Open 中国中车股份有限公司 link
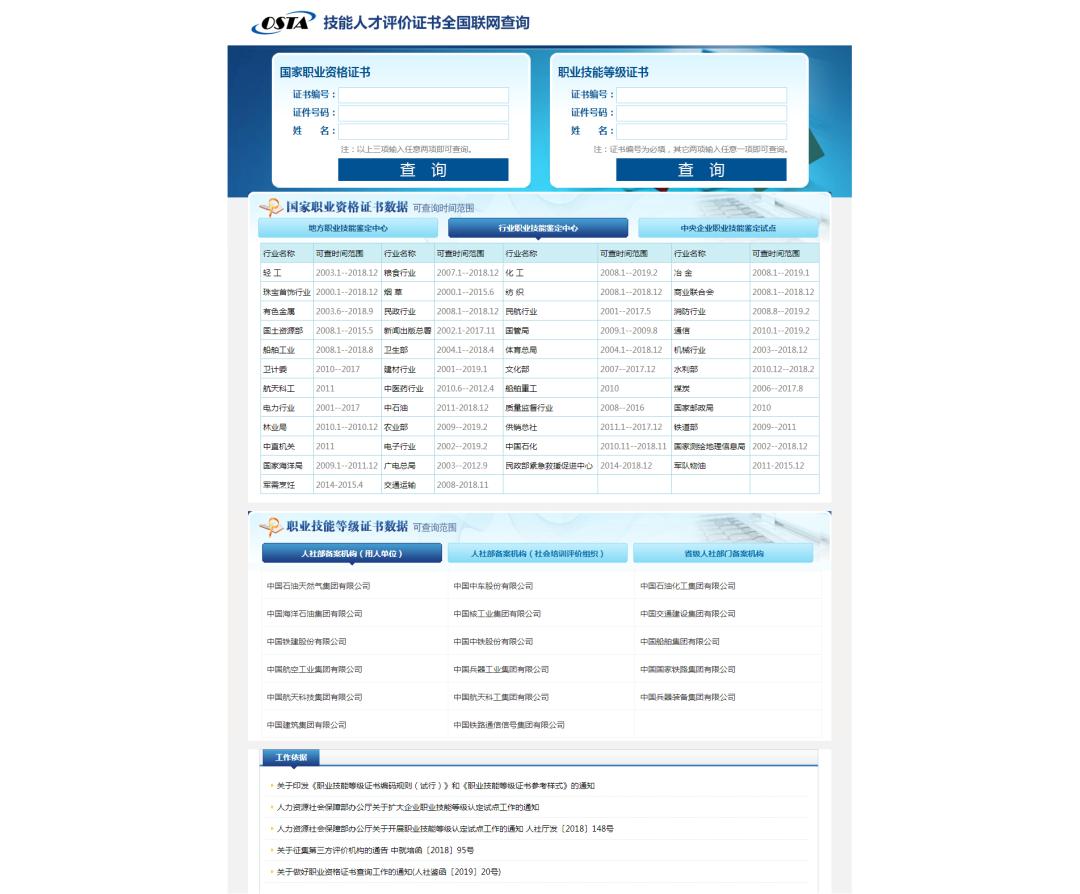The image size is (1080, 894). point(493,586)
